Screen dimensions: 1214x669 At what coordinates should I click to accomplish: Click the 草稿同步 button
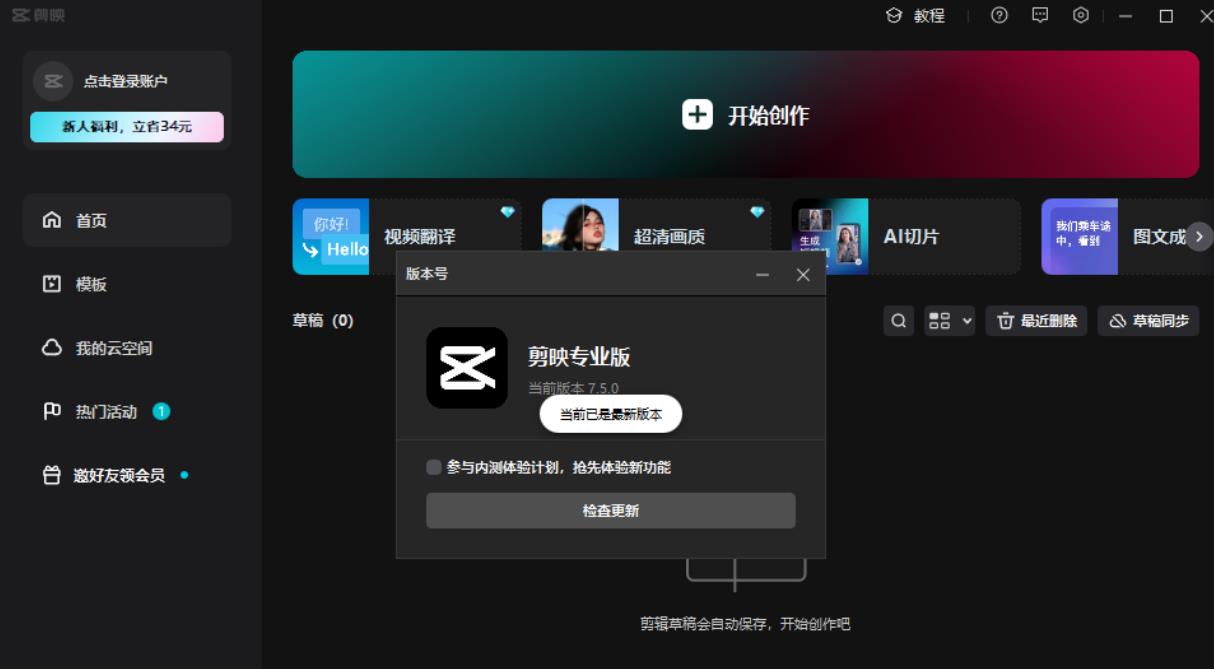tap(1148, 321)
